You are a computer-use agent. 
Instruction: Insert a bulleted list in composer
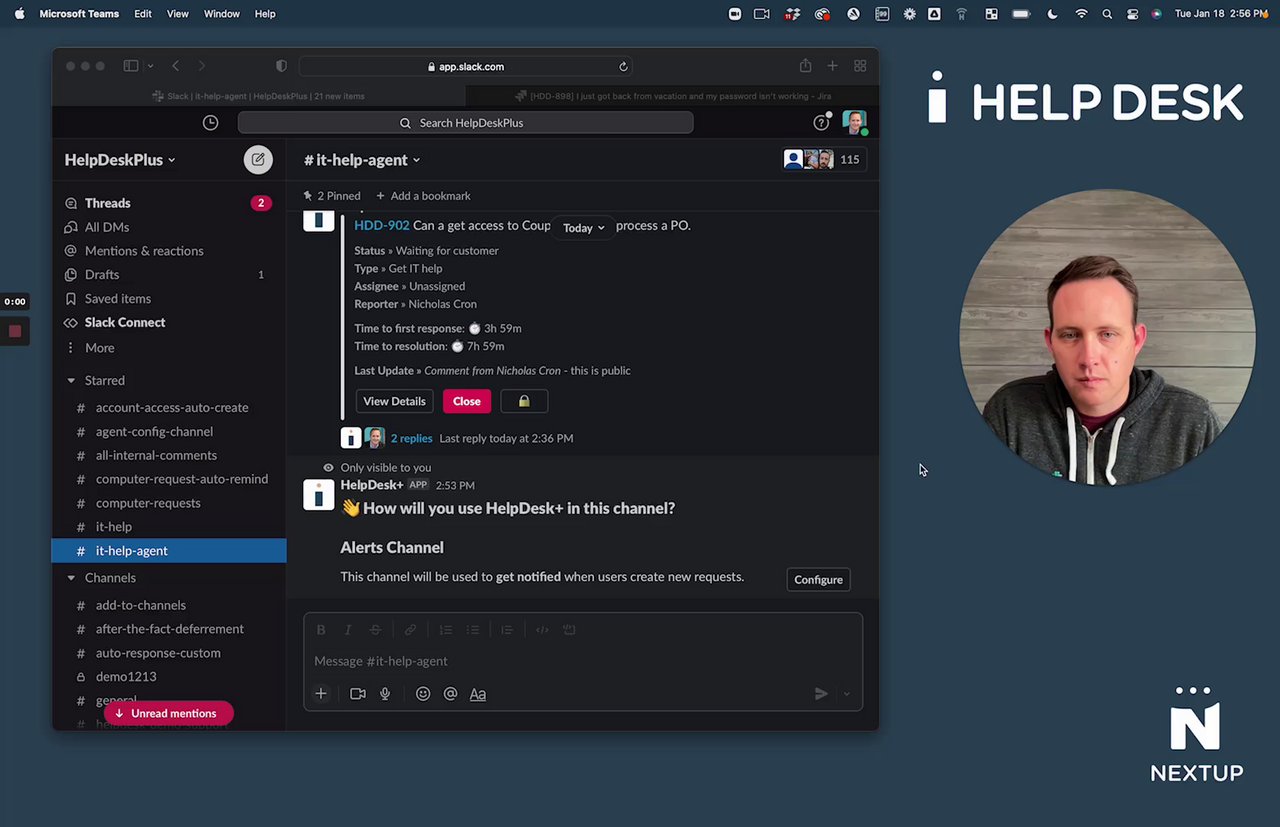pyautogui.click(x=473, y=630)
